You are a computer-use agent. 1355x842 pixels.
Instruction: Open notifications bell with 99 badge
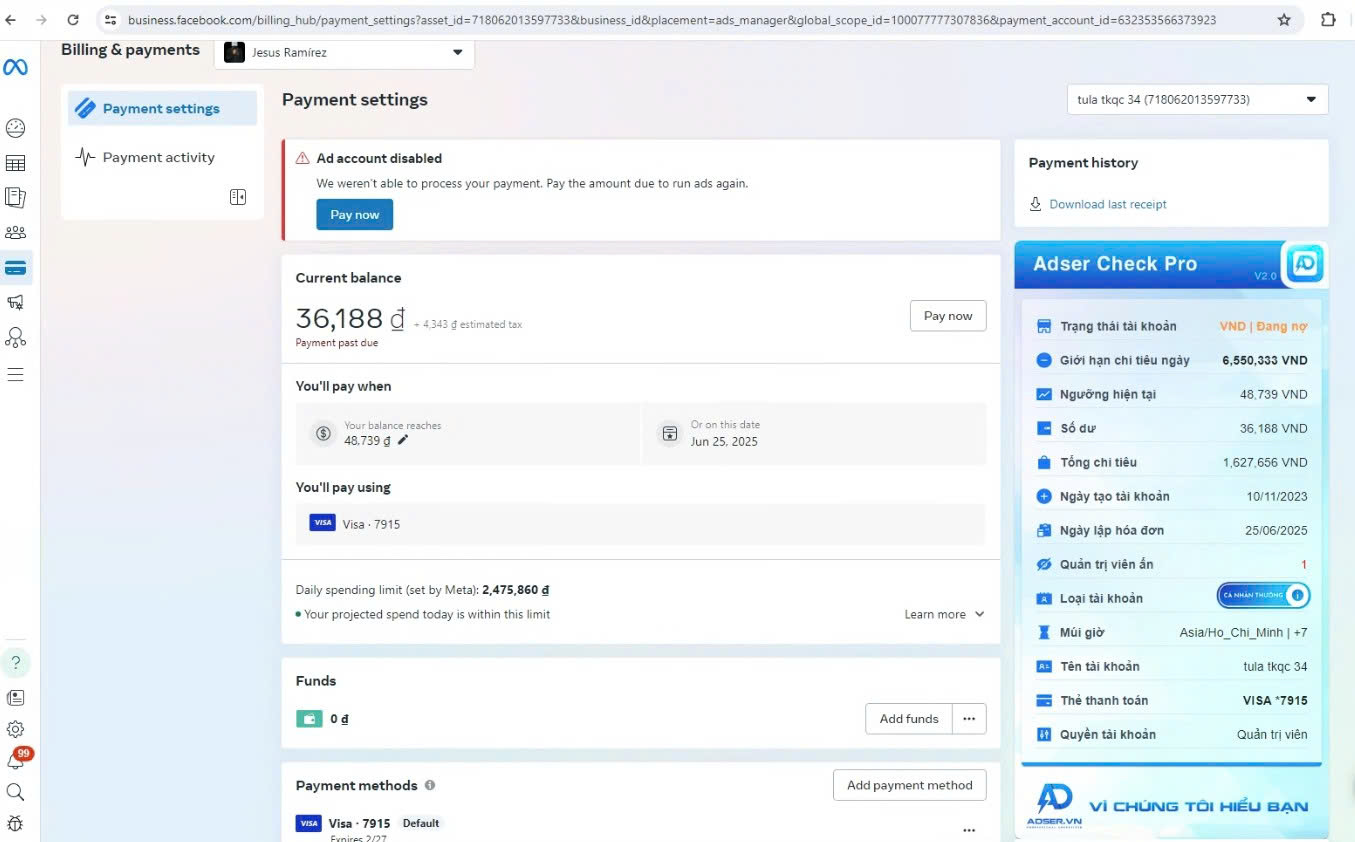coord(16,760)
